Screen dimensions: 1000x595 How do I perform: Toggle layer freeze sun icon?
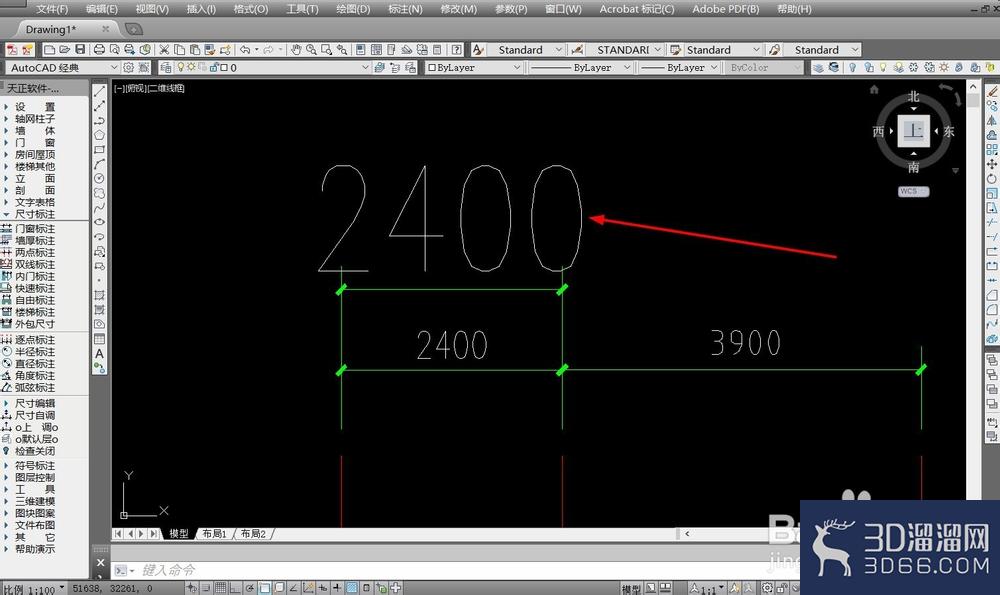[191, 67]
